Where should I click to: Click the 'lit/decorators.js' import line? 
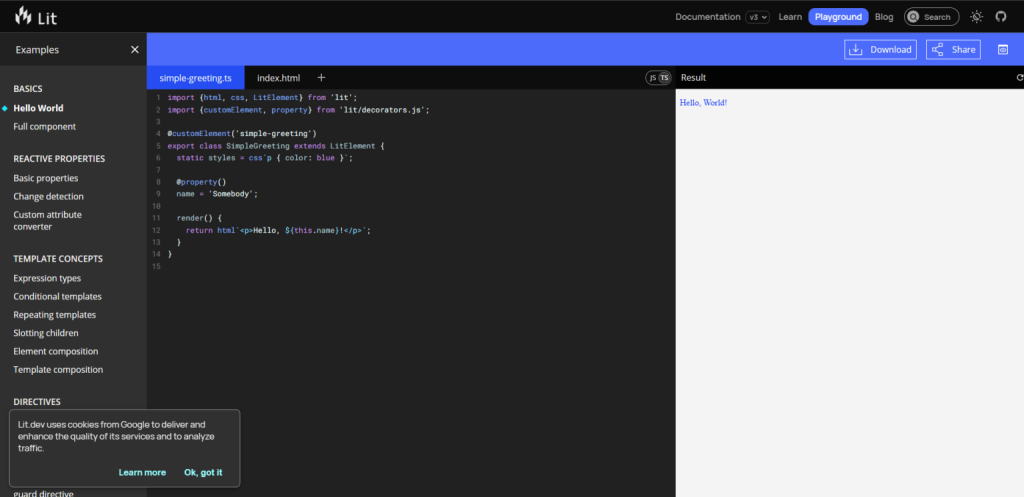(x=298, y=110)
